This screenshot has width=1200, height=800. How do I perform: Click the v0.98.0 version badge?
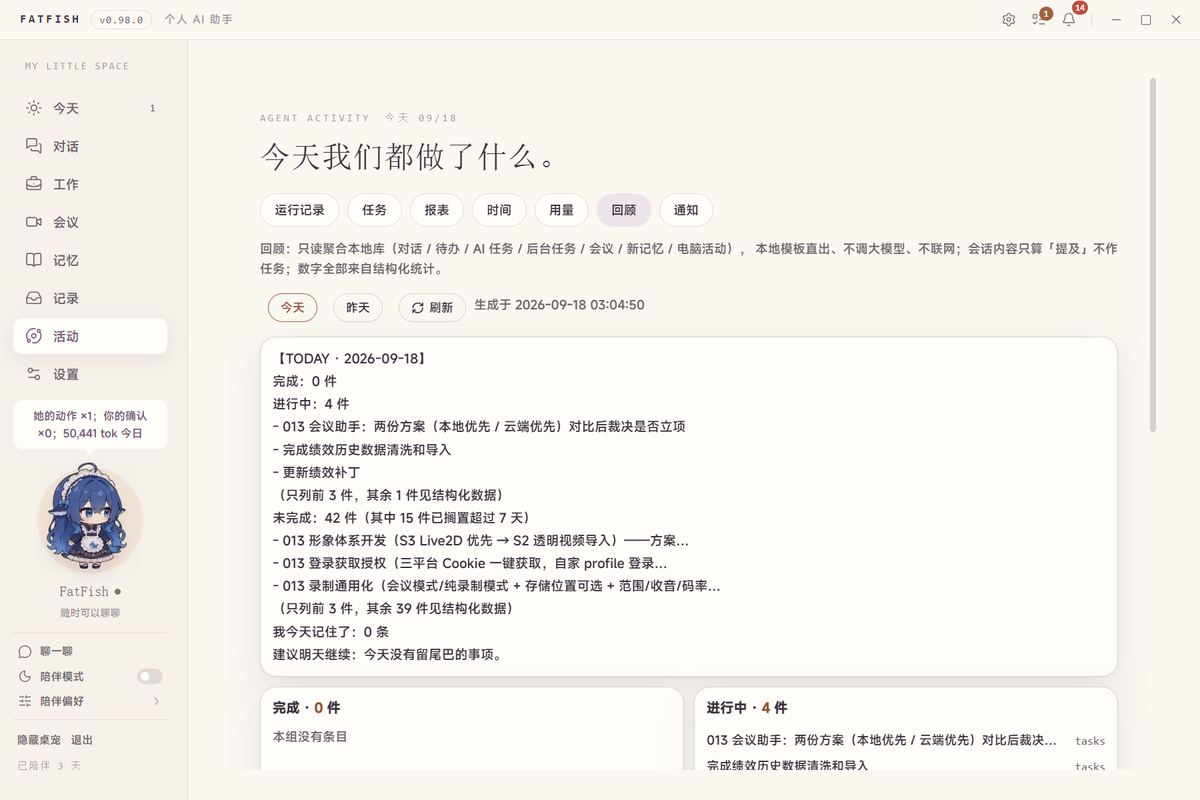coord(120,19)
